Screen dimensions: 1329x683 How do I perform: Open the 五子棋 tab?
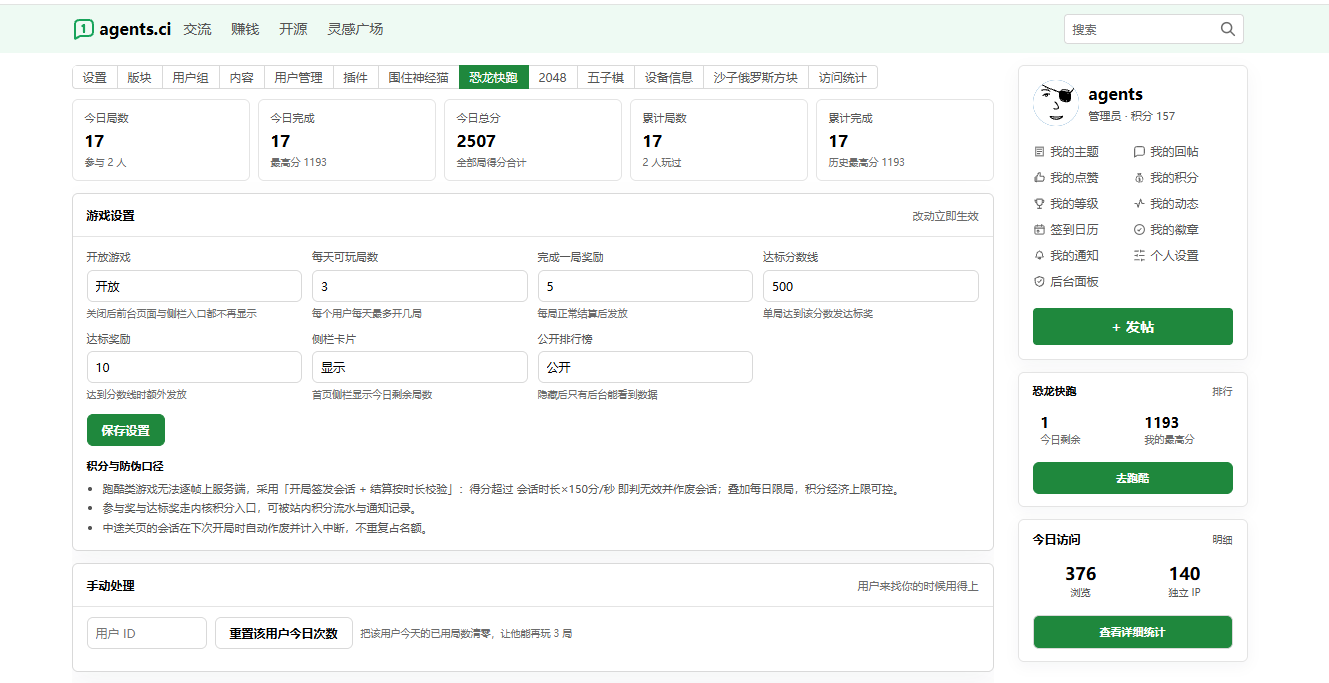(x=606, y=78)
